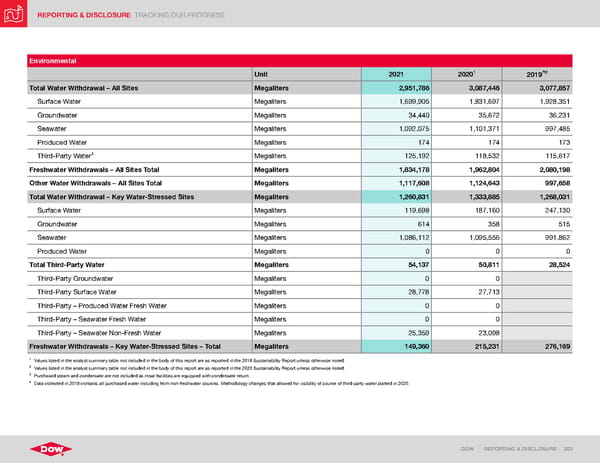Screen dimensions: 600x463
Task: Select the 215,231 value for 2020
Action: click(487, 346)
